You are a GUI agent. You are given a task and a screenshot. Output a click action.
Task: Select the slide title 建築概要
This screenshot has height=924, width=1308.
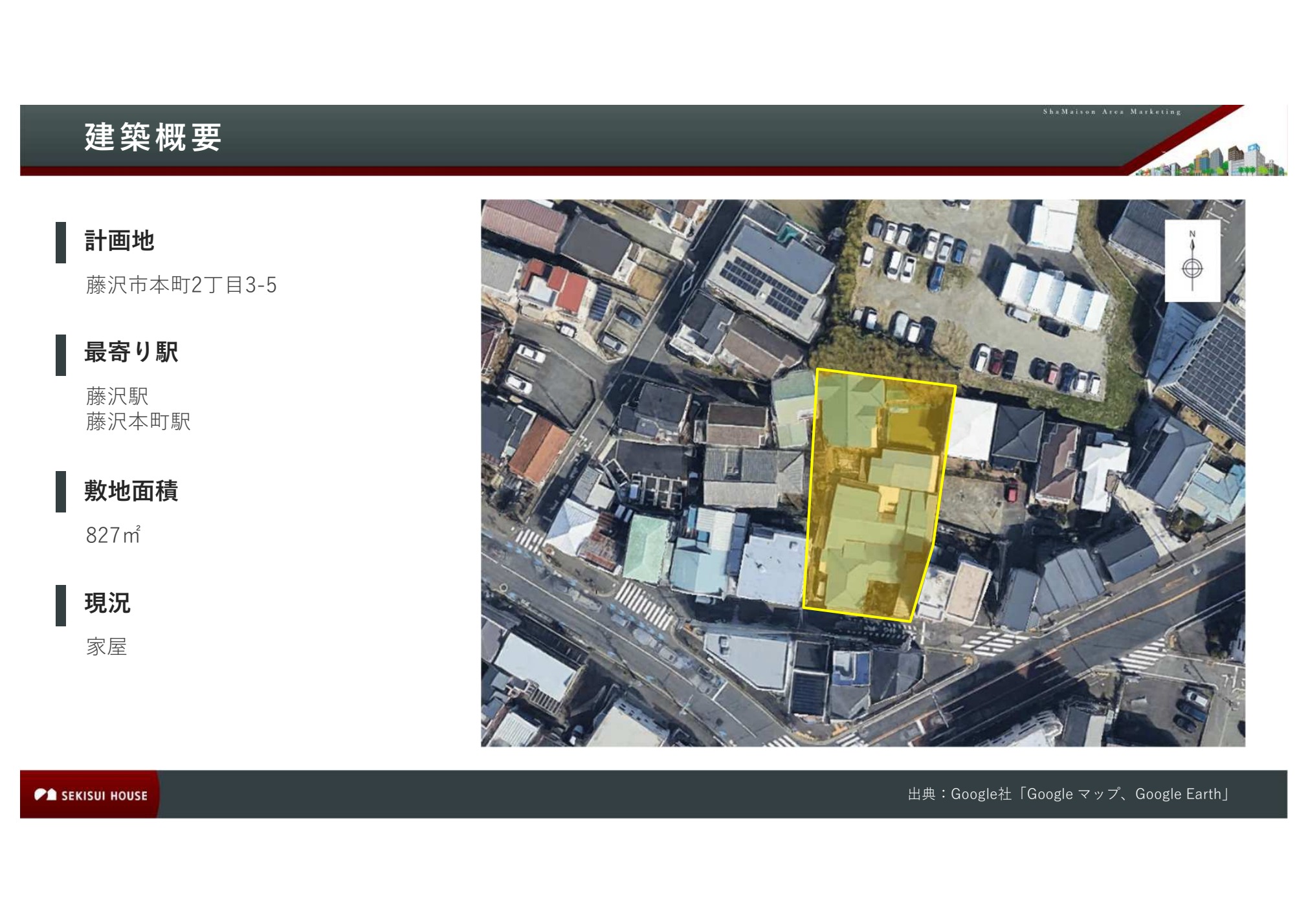coord(153,137)
